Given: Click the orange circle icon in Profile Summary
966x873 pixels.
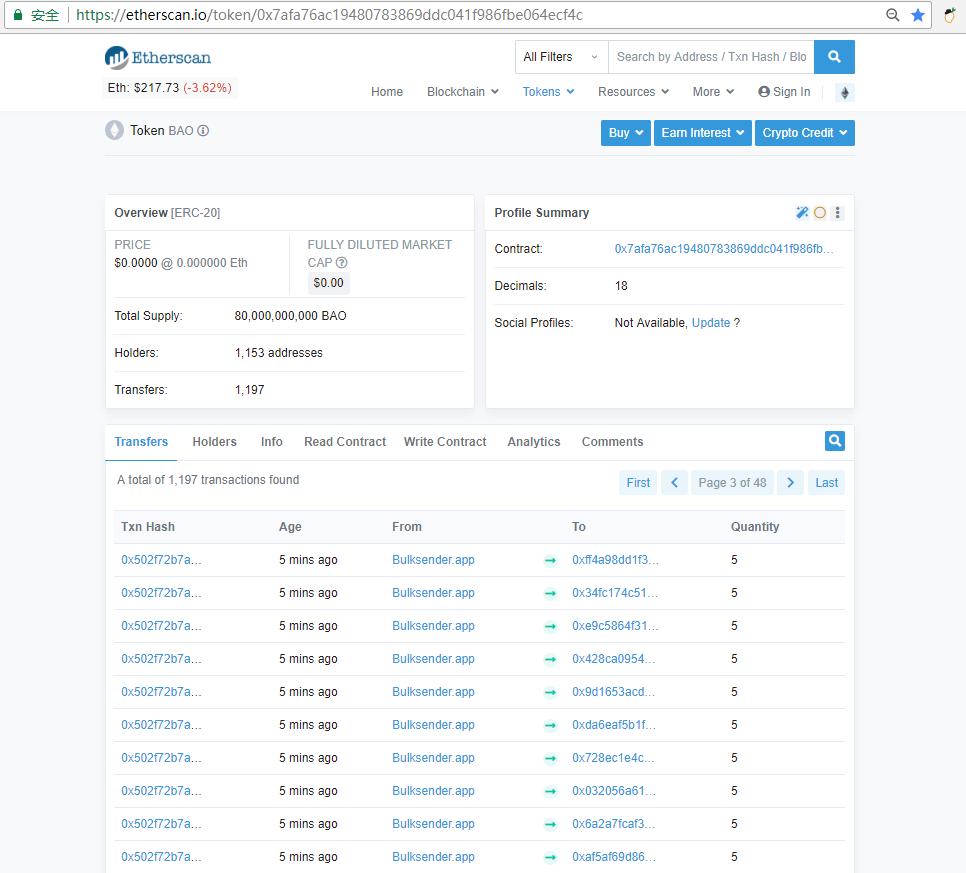Looking at the screenshot, I should click(x=819, y=213).
